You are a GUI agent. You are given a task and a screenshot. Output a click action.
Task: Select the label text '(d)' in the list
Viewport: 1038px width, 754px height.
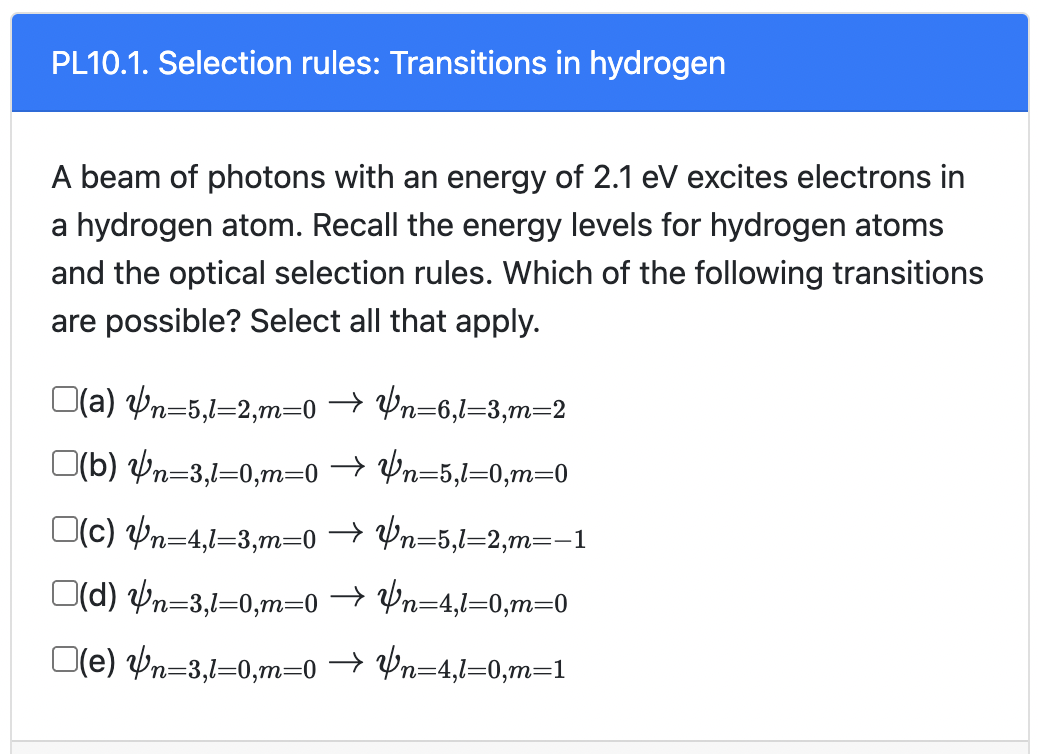[x=99, y=597]
